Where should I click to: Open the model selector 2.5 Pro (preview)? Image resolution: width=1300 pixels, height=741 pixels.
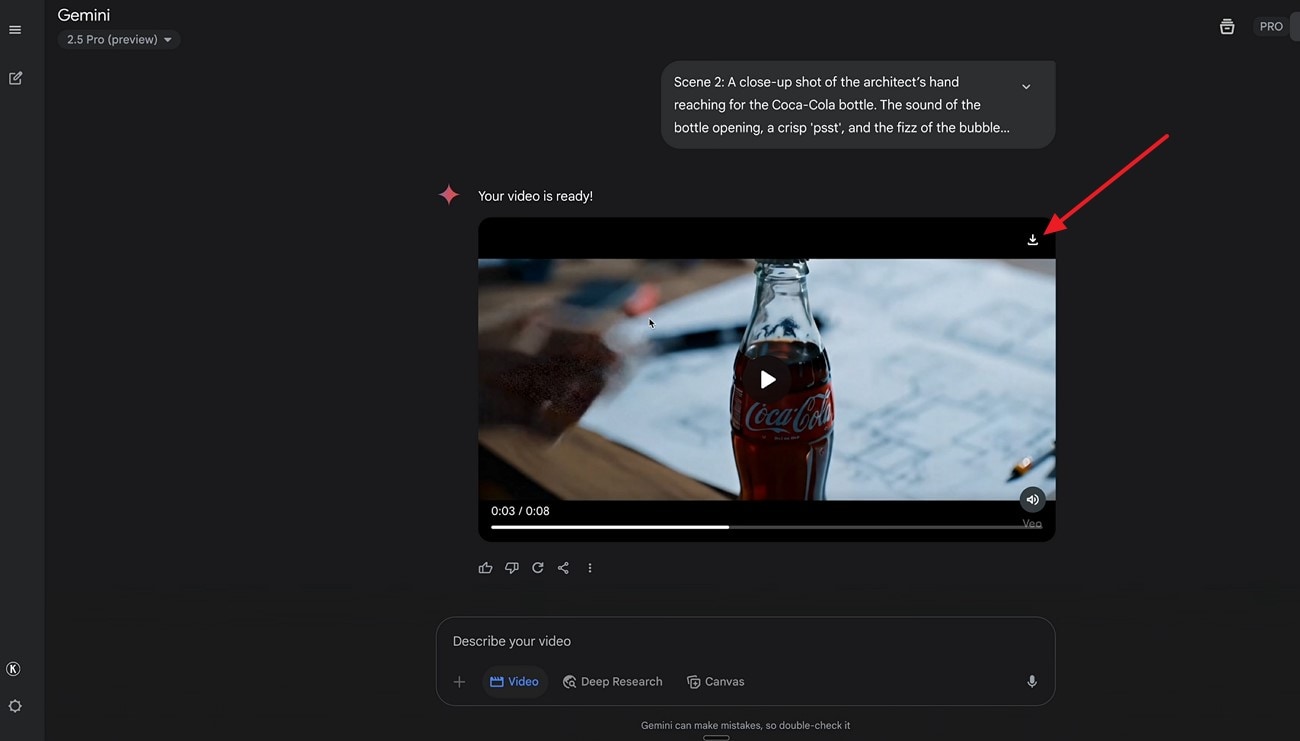click(x=119, y=40)
